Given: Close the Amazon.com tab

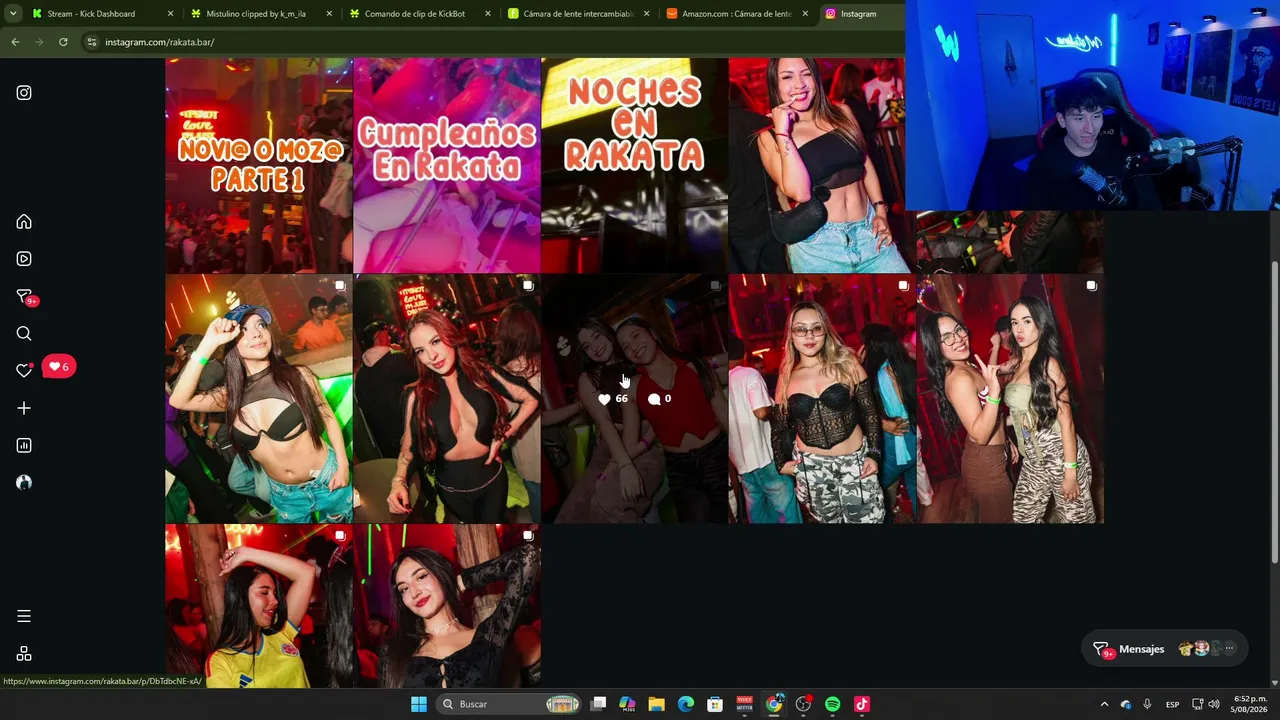Looking at the screenshot, I should (805, 14).
